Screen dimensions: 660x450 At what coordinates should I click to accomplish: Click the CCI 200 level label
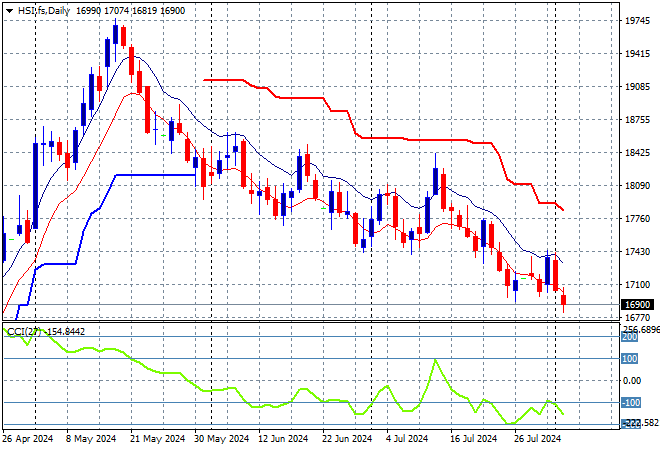coord(630,338)
